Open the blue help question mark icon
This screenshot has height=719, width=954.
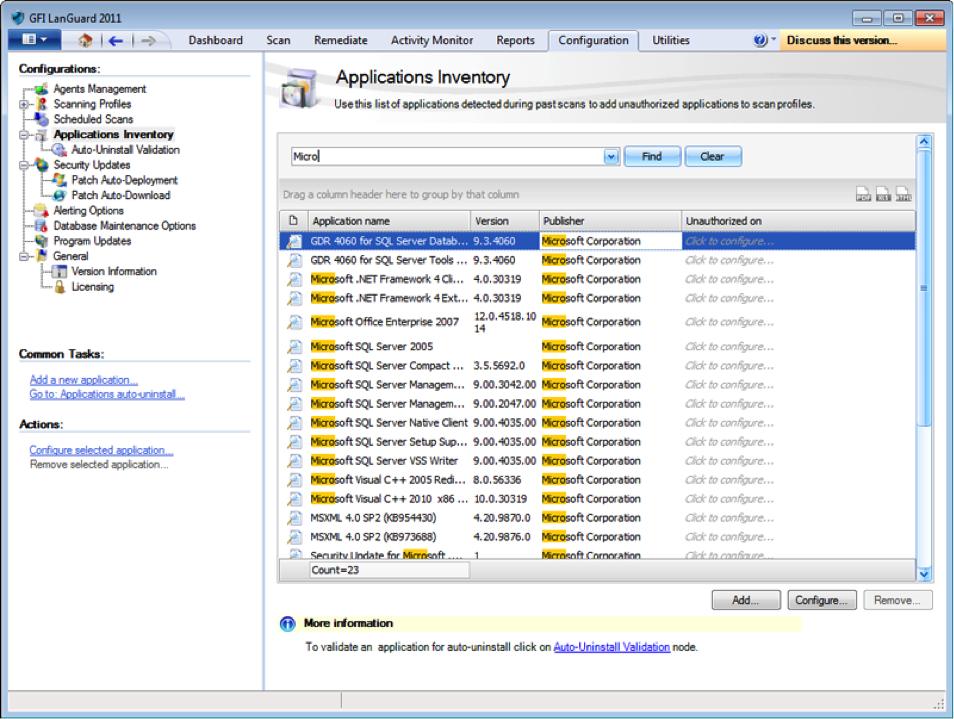tap(760, 40)
